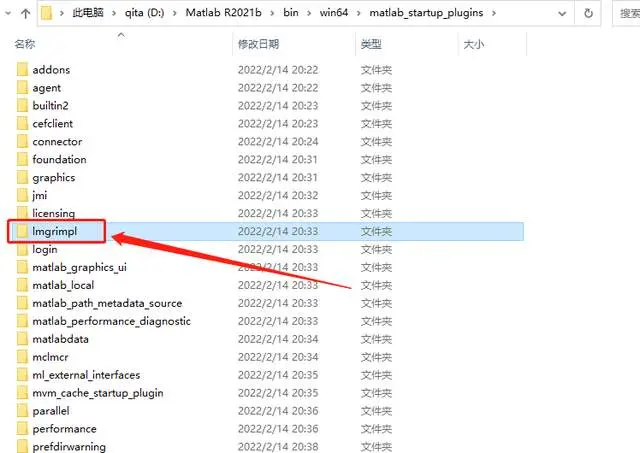This screenshot has height=453, width=640.
Task: Click date 2022/2/14 20:22 of addons
Action: (278, 70)
